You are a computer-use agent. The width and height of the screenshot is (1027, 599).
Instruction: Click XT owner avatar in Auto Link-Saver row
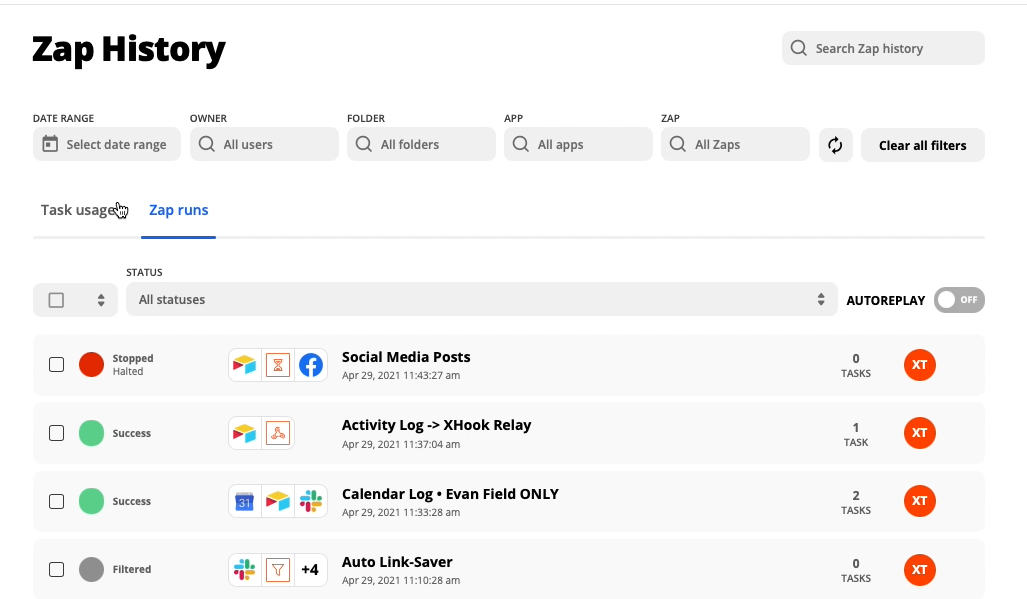click(920, 570)
